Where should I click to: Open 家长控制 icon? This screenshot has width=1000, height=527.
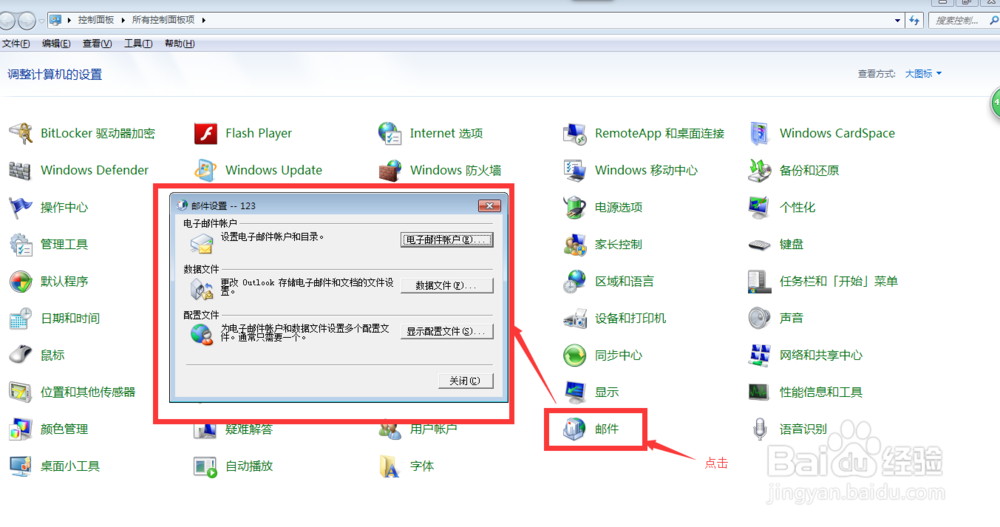click(x=575, y=244)
